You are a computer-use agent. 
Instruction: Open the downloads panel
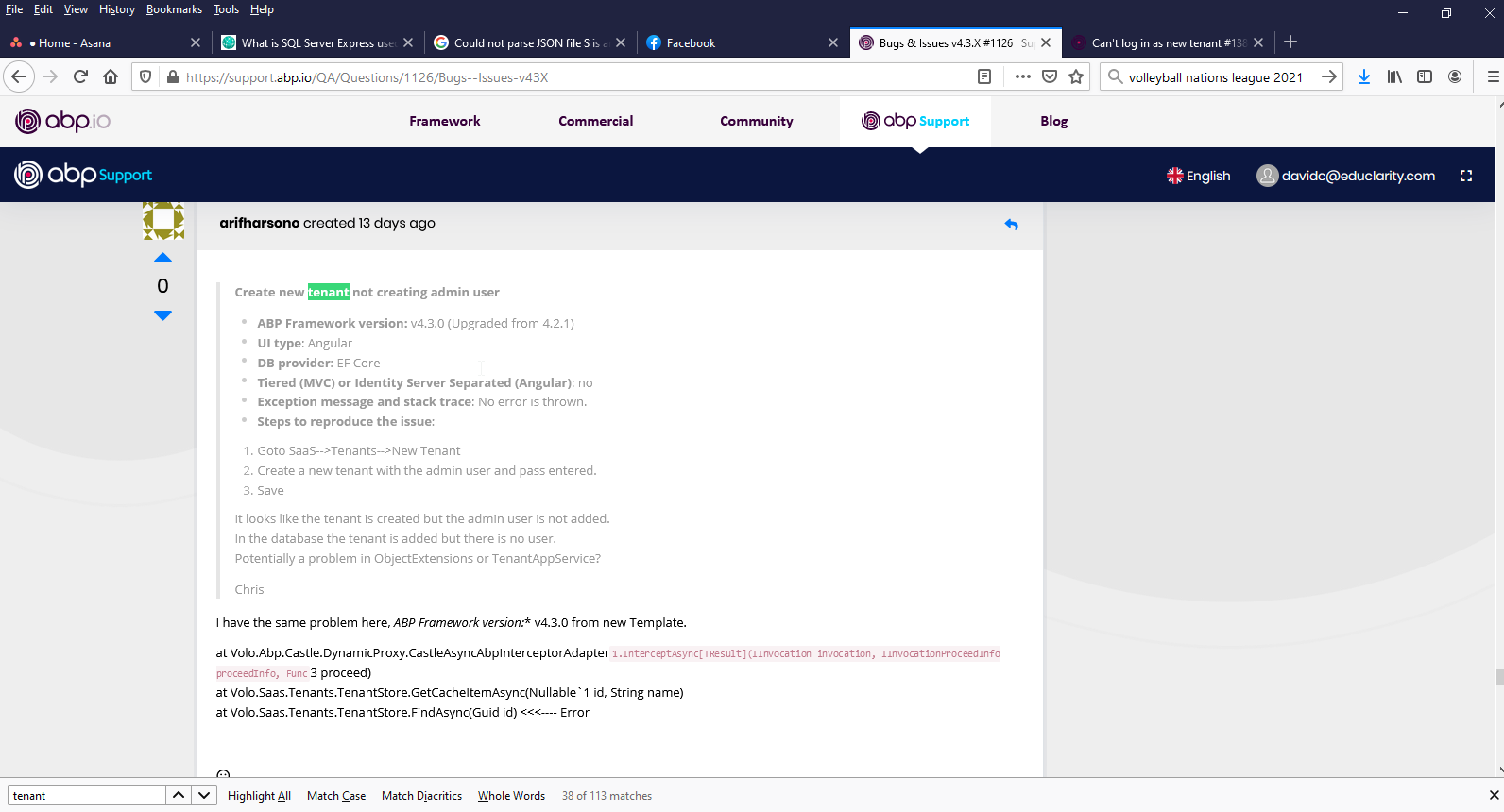[x=1364, y=76]
